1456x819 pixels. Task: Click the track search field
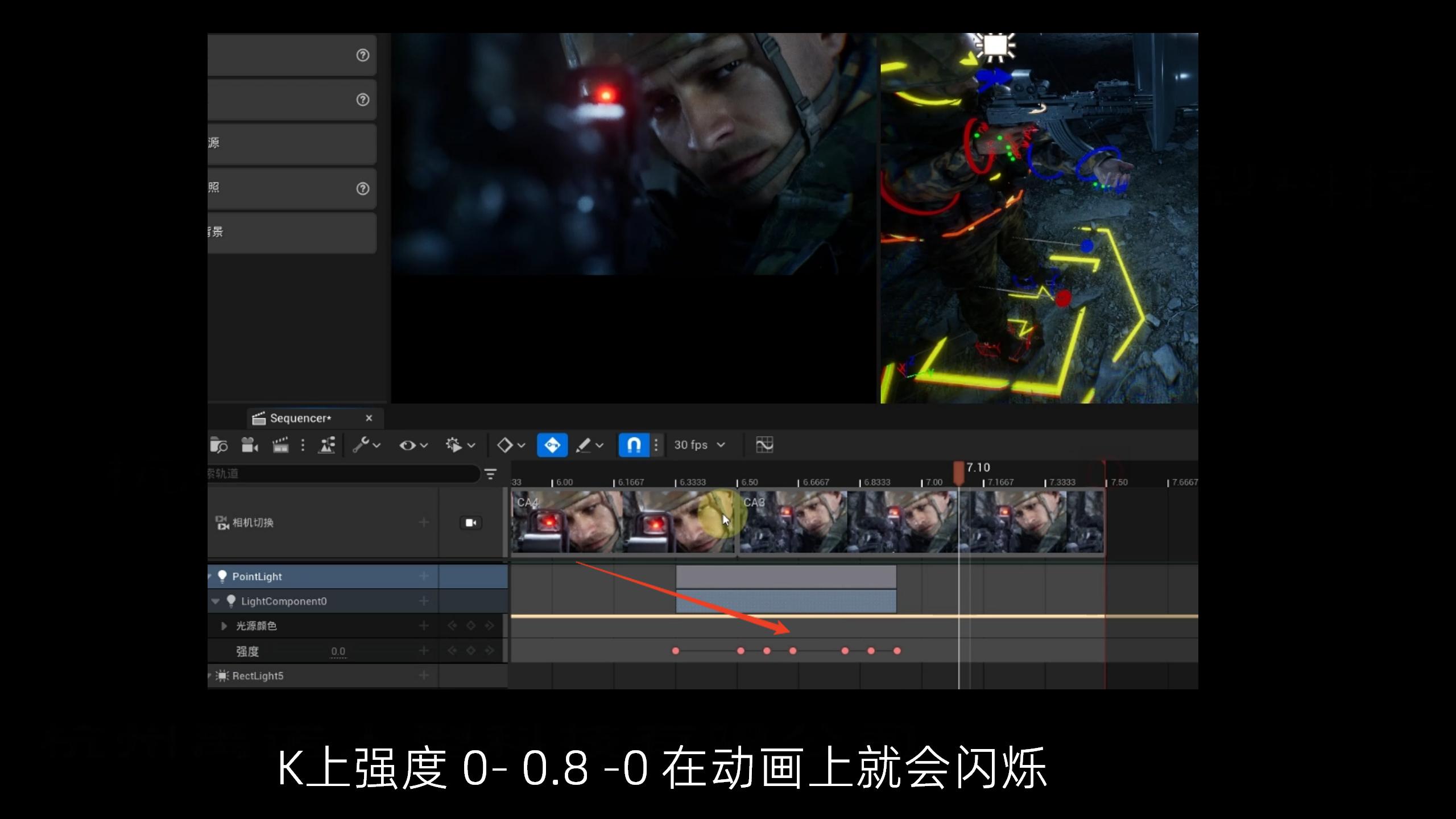click(x=343, y=473)
